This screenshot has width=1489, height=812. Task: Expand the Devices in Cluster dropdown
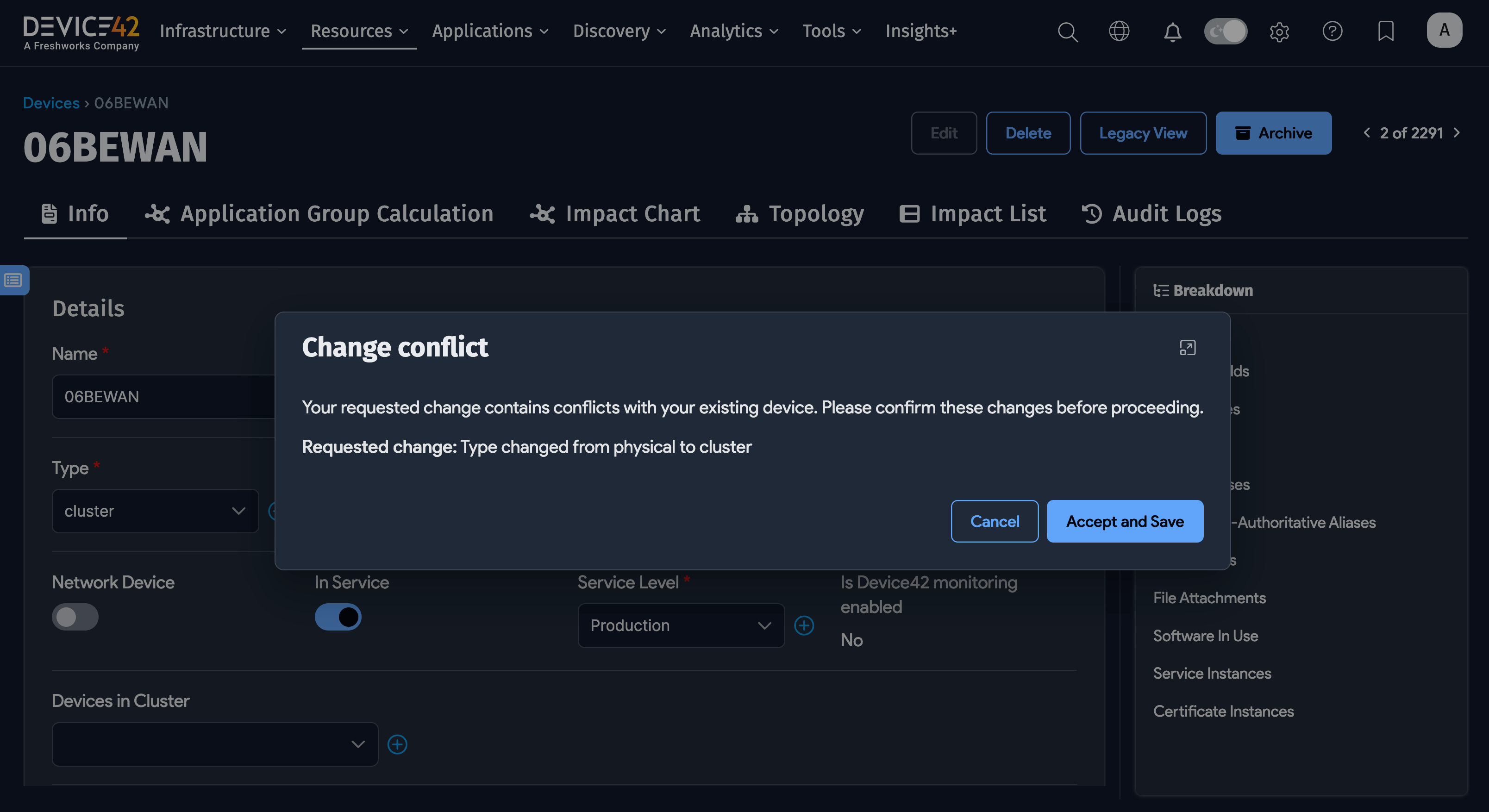pos(214,744)
